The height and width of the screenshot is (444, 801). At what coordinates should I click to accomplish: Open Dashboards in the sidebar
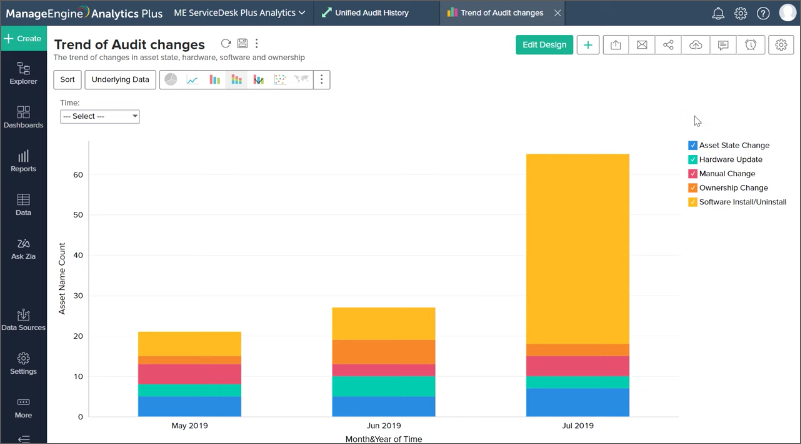pyautogui.click(x=23, y=117)
